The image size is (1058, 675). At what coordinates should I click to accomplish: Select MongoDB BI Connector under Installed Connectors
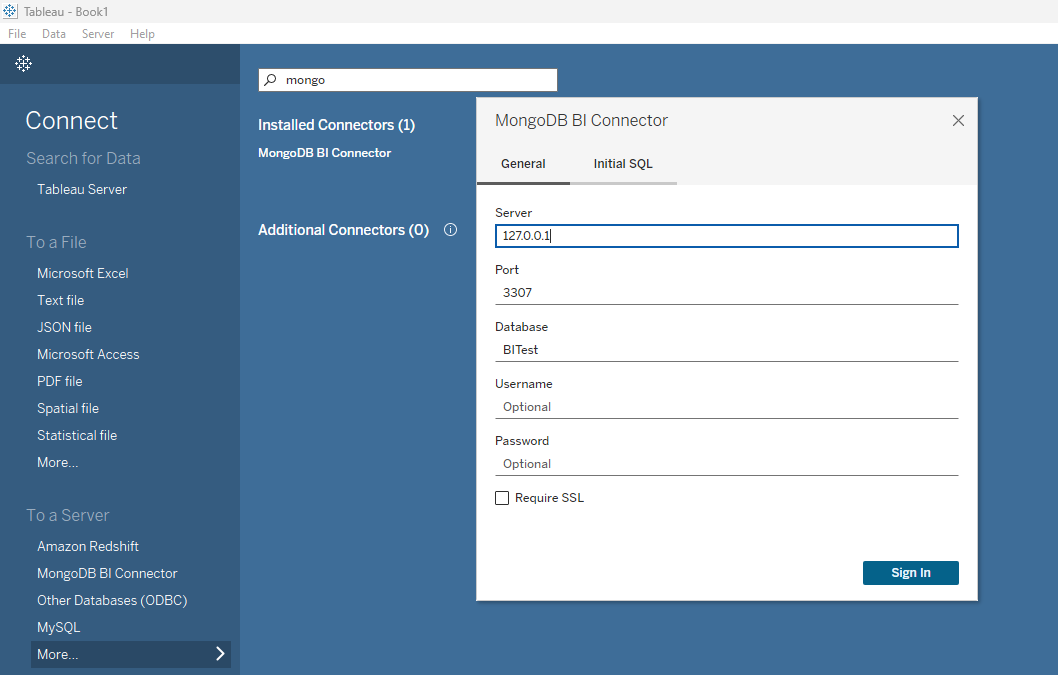coord(325,153)
